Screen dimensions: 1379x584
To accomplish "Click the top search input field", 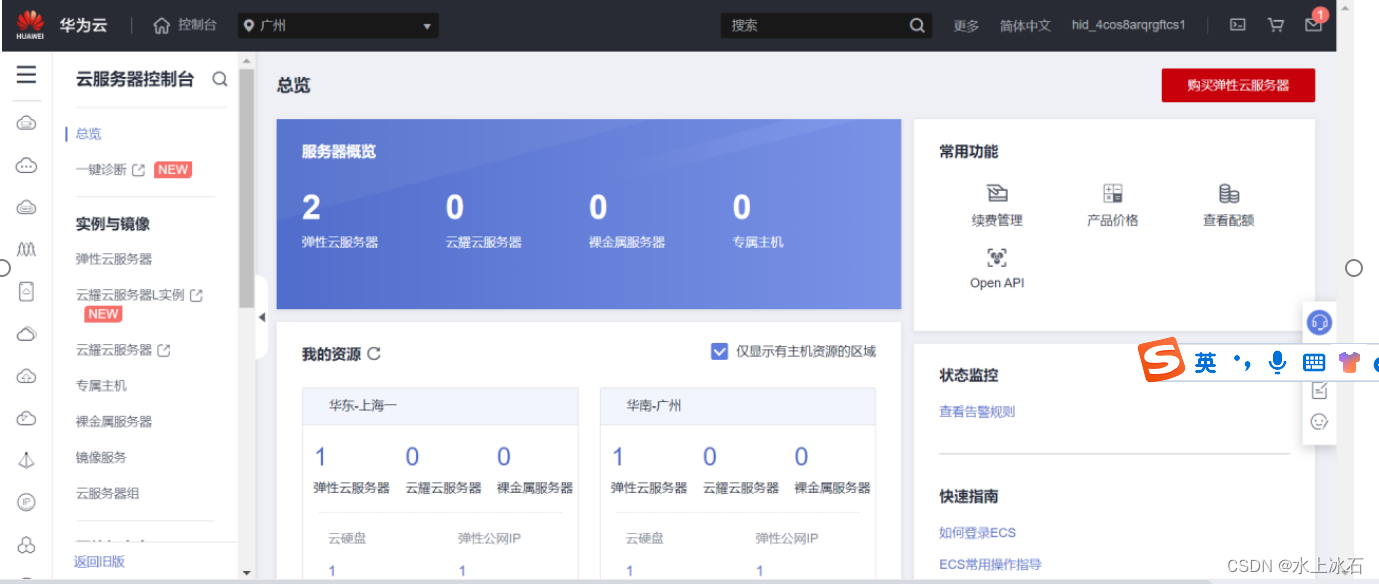I will coord(815,26).
